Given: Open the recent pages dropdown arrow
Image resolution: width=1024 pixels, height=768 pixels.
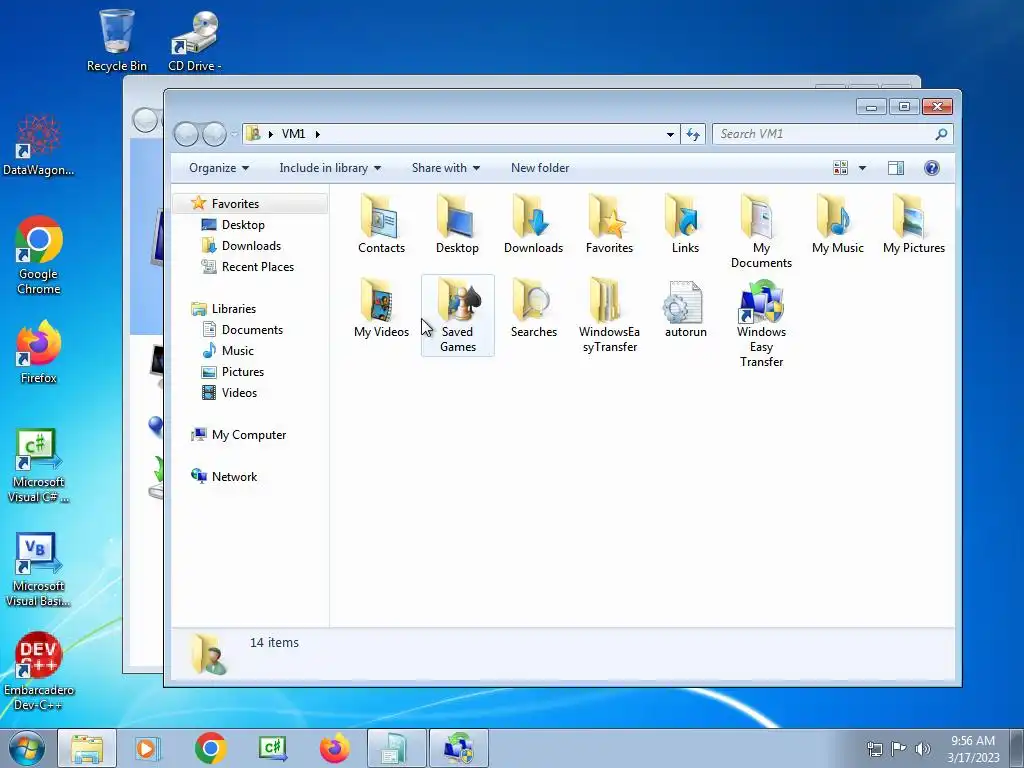Looking at the screenshot, I should click(234, 134).
